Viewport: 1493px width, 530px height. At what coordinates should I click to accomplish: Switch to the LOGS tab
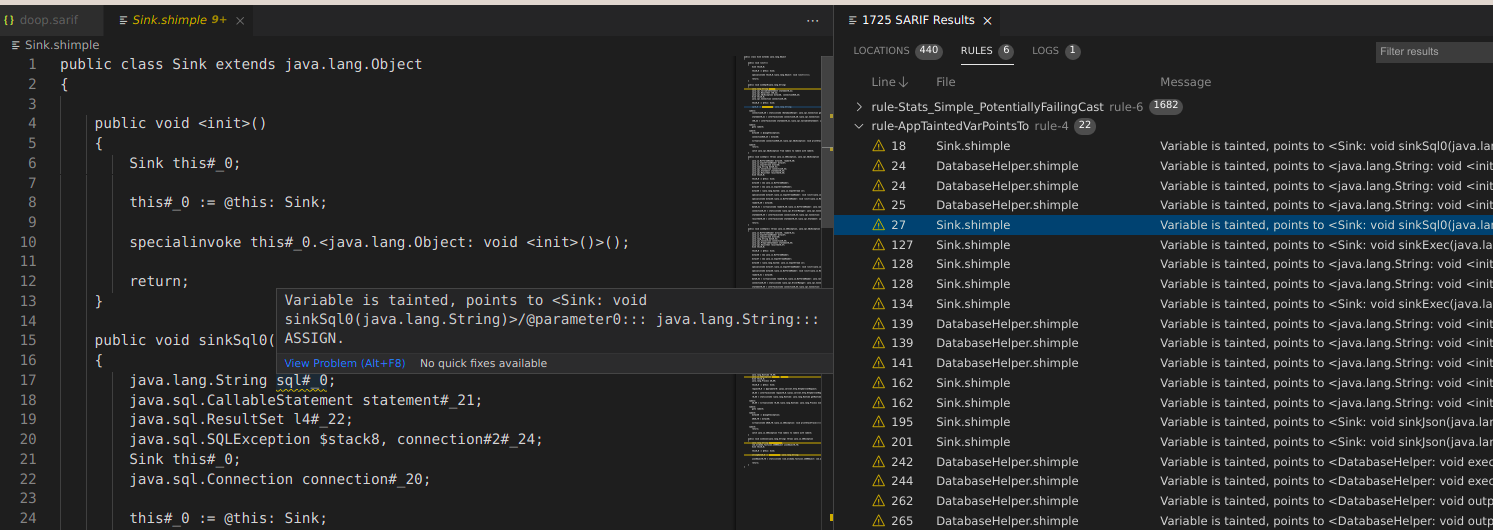1056,51
